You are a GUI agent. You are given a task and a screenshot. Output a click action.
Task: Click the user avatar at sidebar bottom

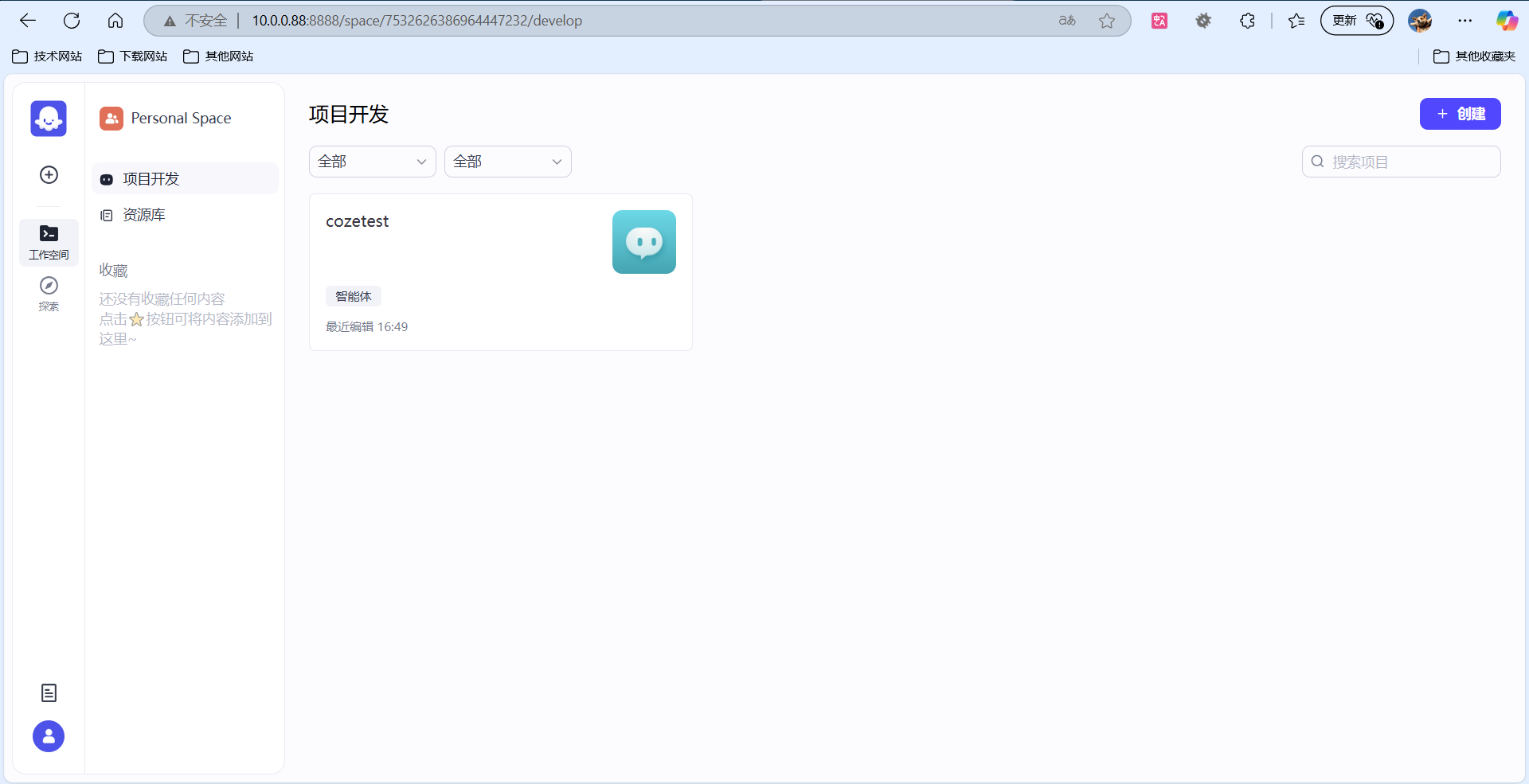49,736
